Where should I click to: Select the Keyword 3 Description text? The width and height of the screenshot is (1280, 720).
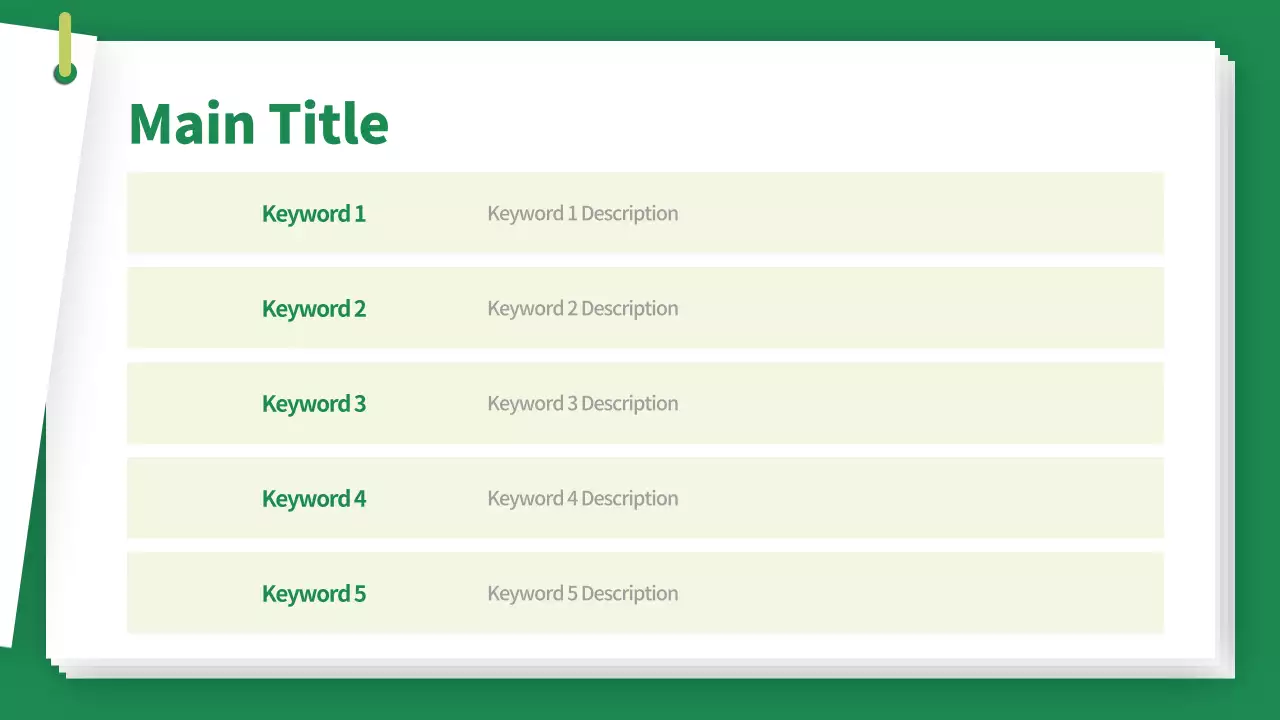[582, 403]
